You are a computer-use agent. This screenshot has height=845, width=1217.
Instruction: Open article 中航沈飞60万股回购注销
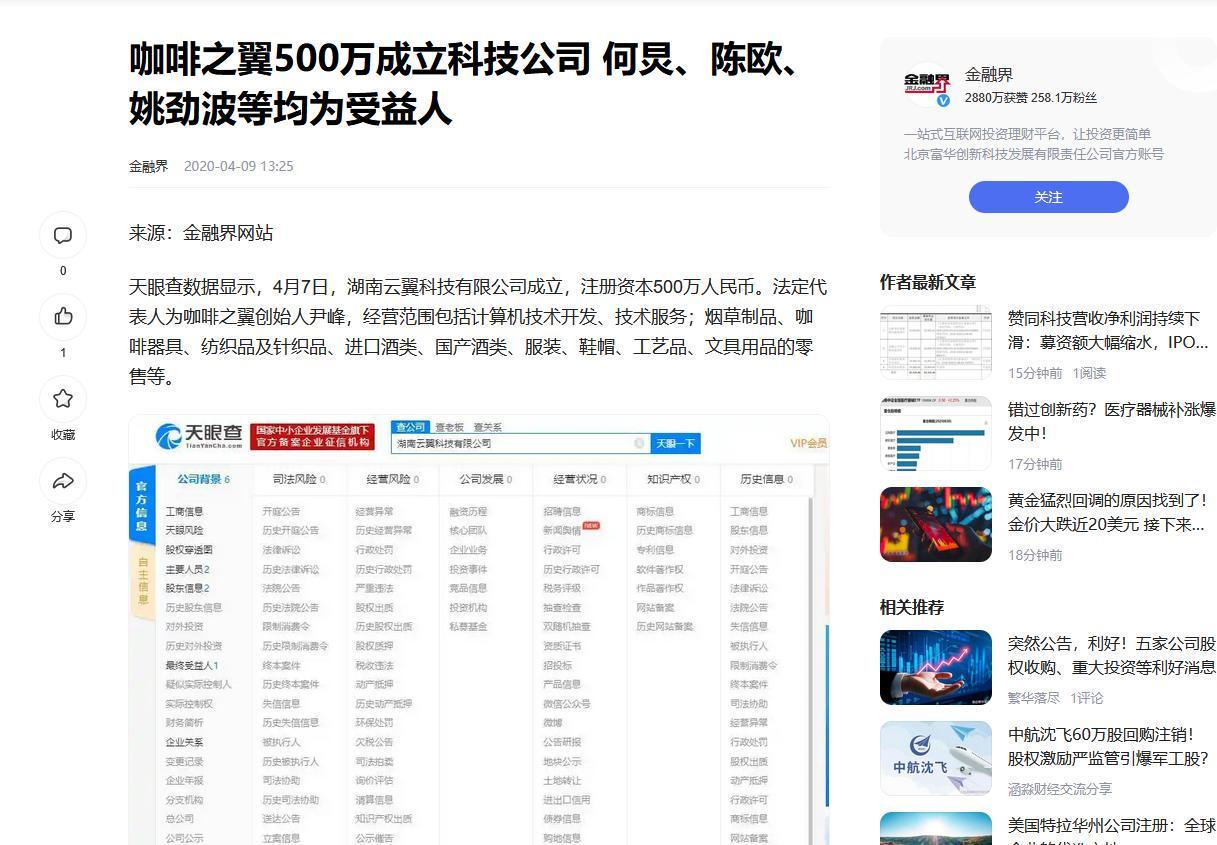click(1110, 746)
